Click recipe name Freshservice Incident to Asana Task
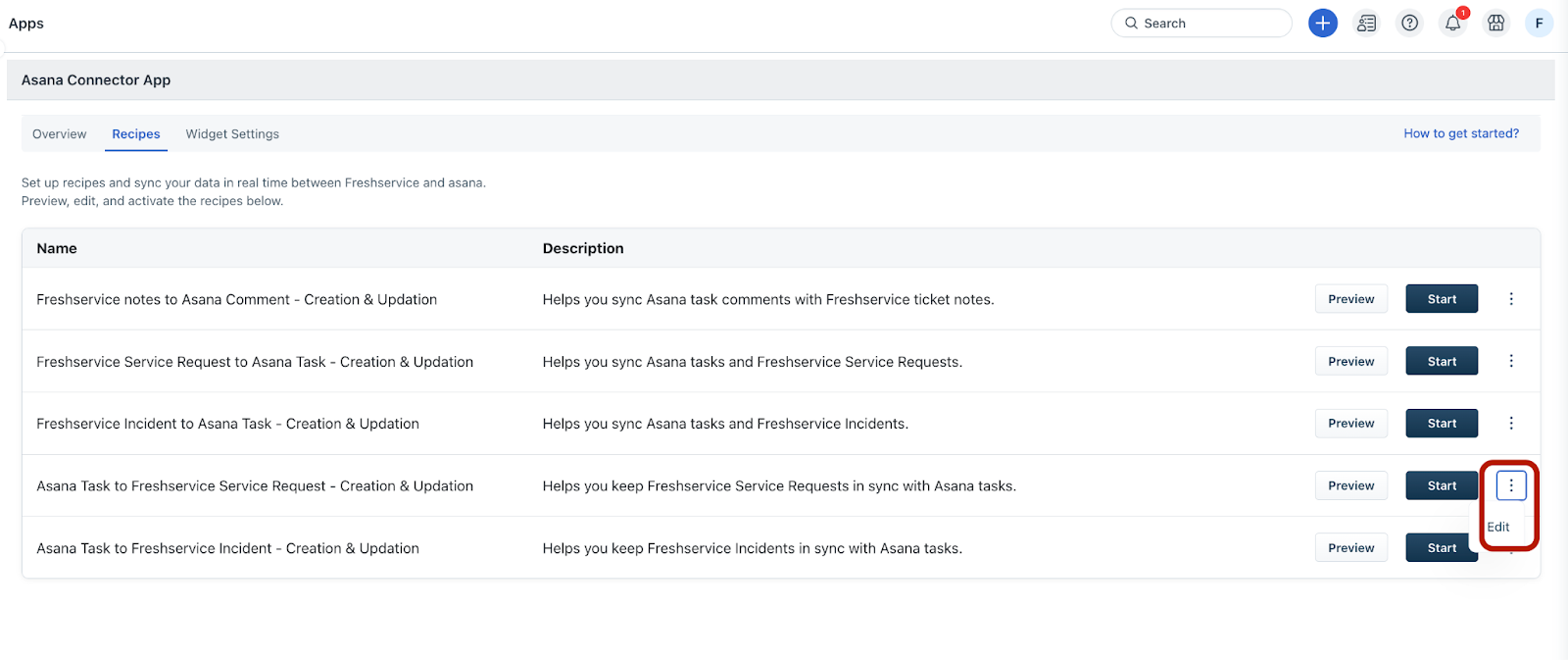The image size is (1568, 660). point(227,424)
